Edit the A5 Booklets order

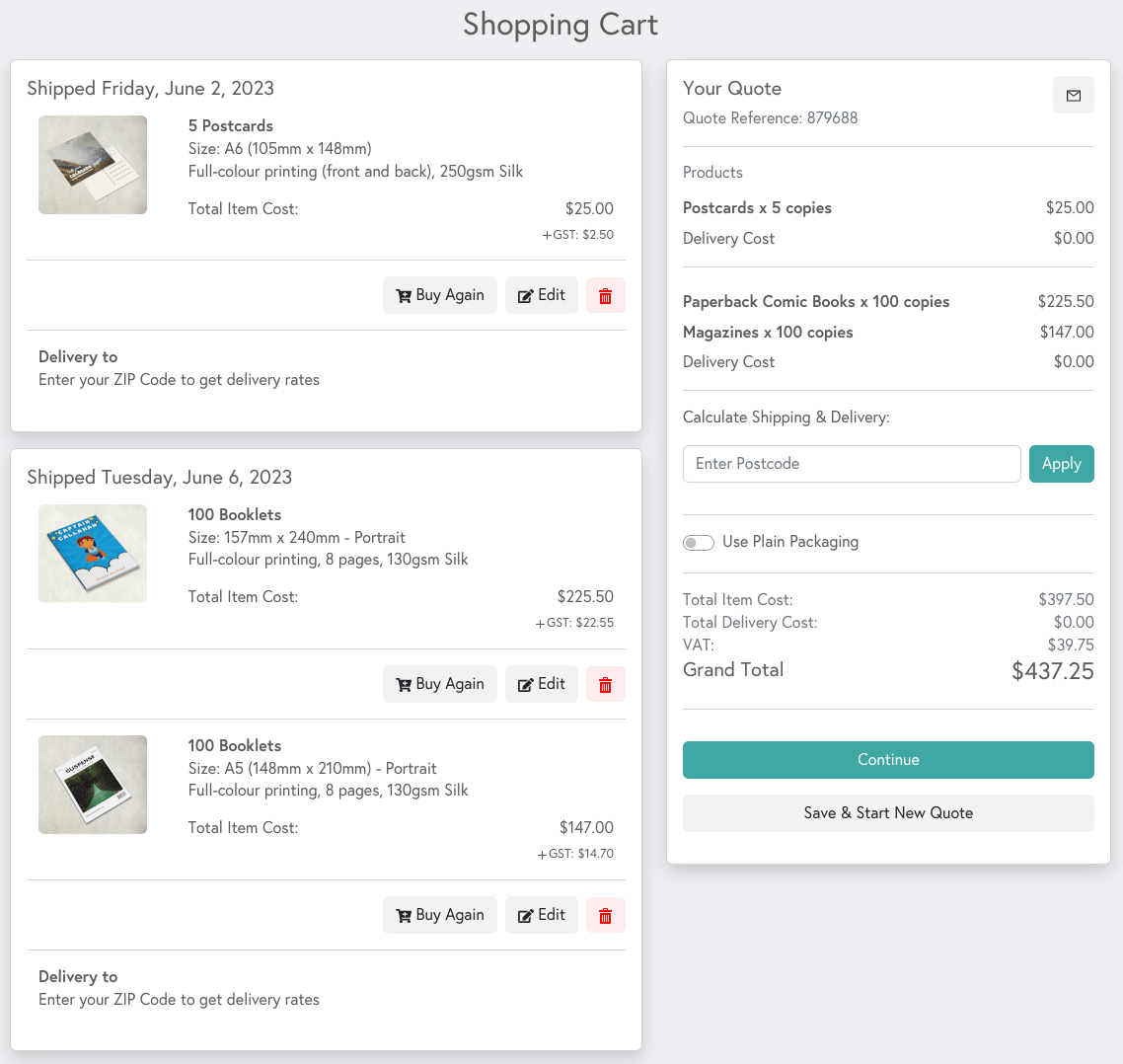pos(542,915)
